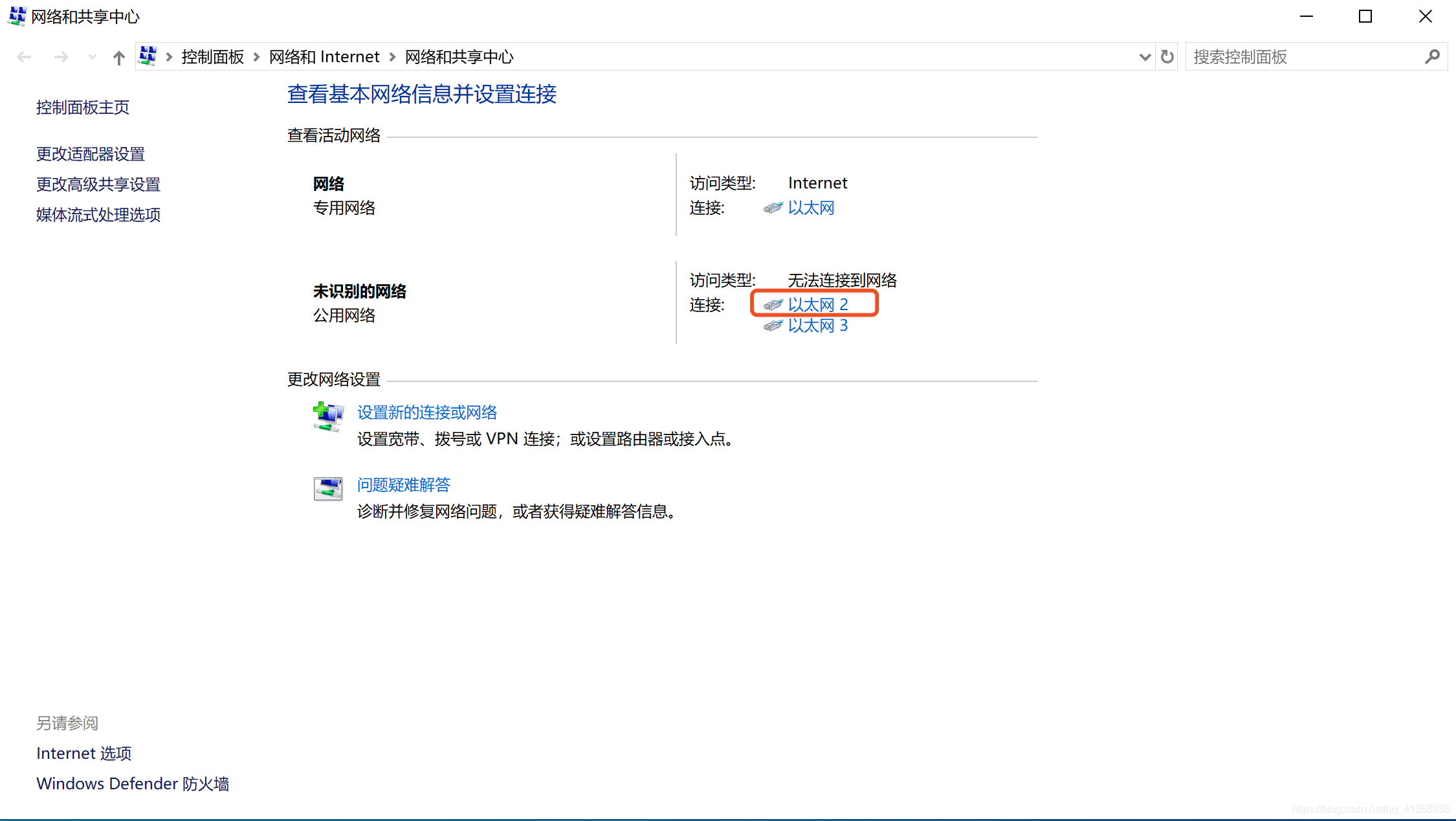This screenshot has width=1456, height=821.
Task: Click the search magnifier icon
Action: (x=1432, y=57)
